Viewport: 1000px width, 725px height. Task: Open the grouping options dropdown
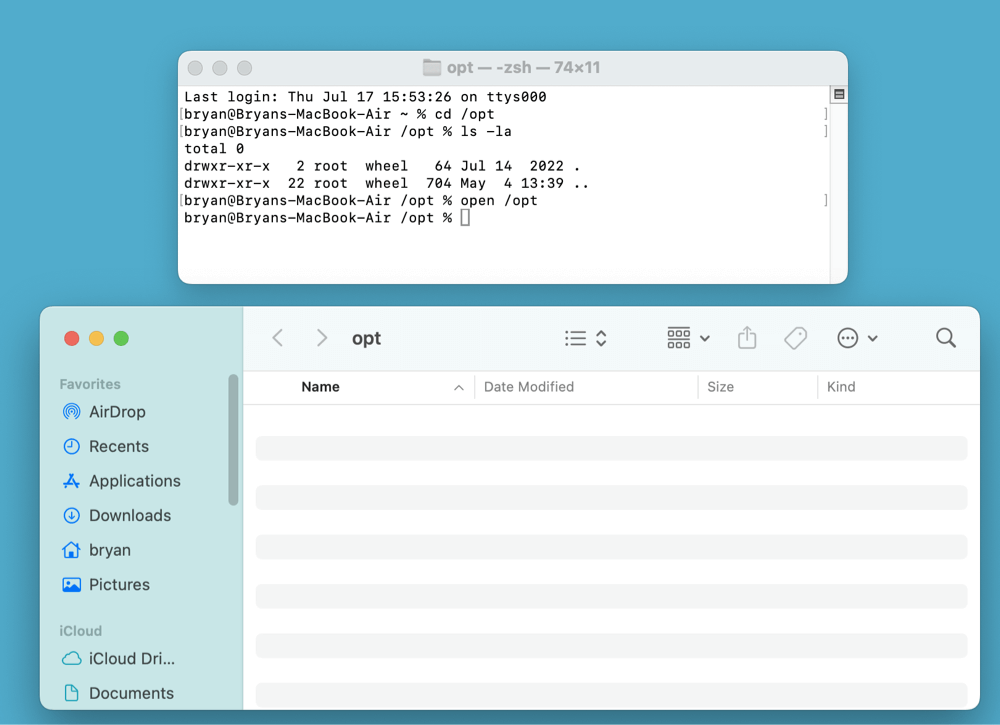point(686,338)
